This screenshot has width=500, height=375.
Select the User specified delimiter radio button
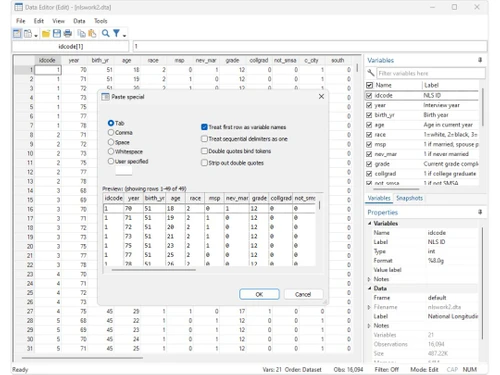click(111, 161)
